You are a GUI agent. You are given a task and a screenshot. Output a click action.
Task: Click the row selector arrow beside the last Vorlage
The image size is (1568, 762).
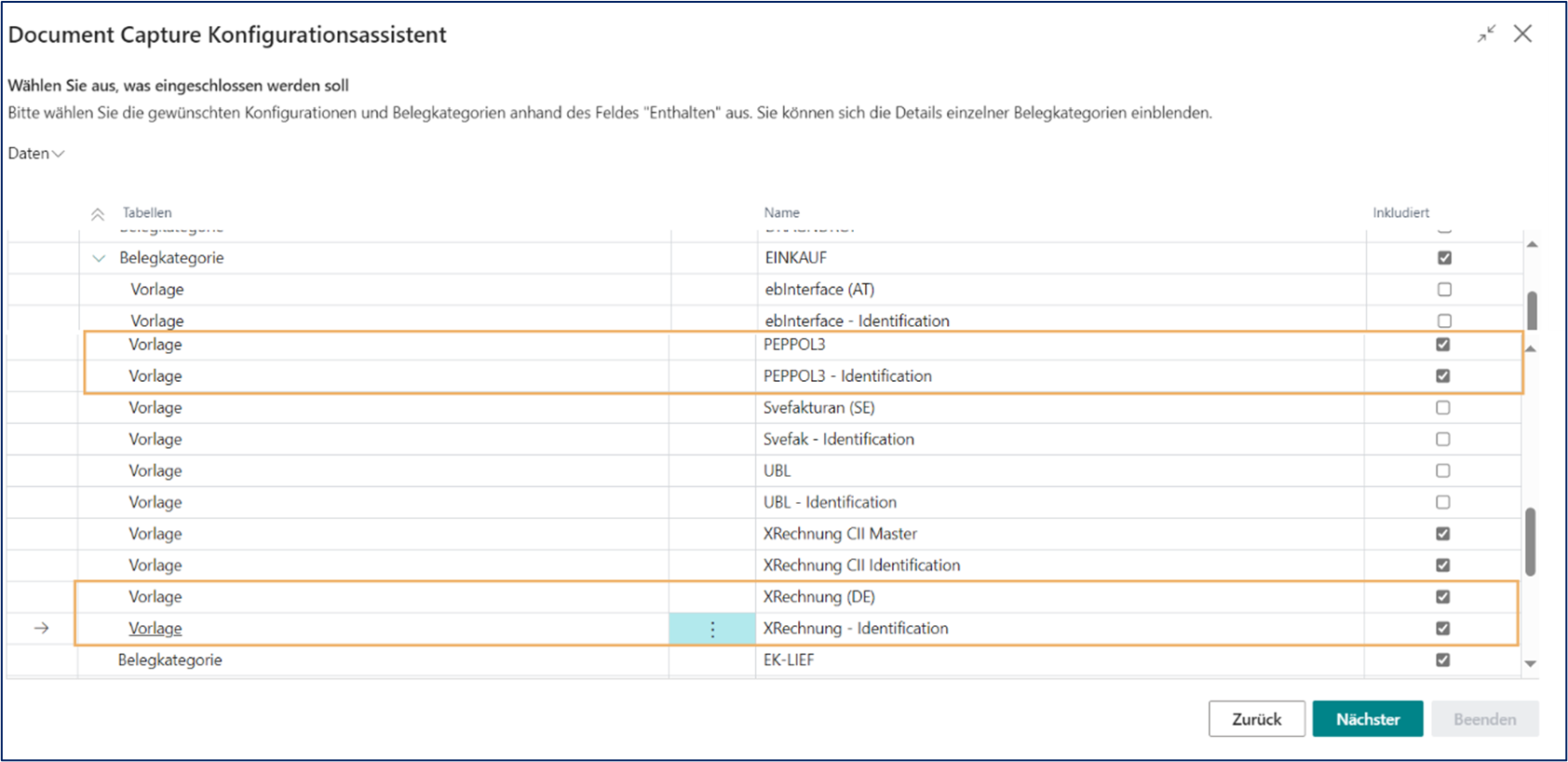(41, 629)
